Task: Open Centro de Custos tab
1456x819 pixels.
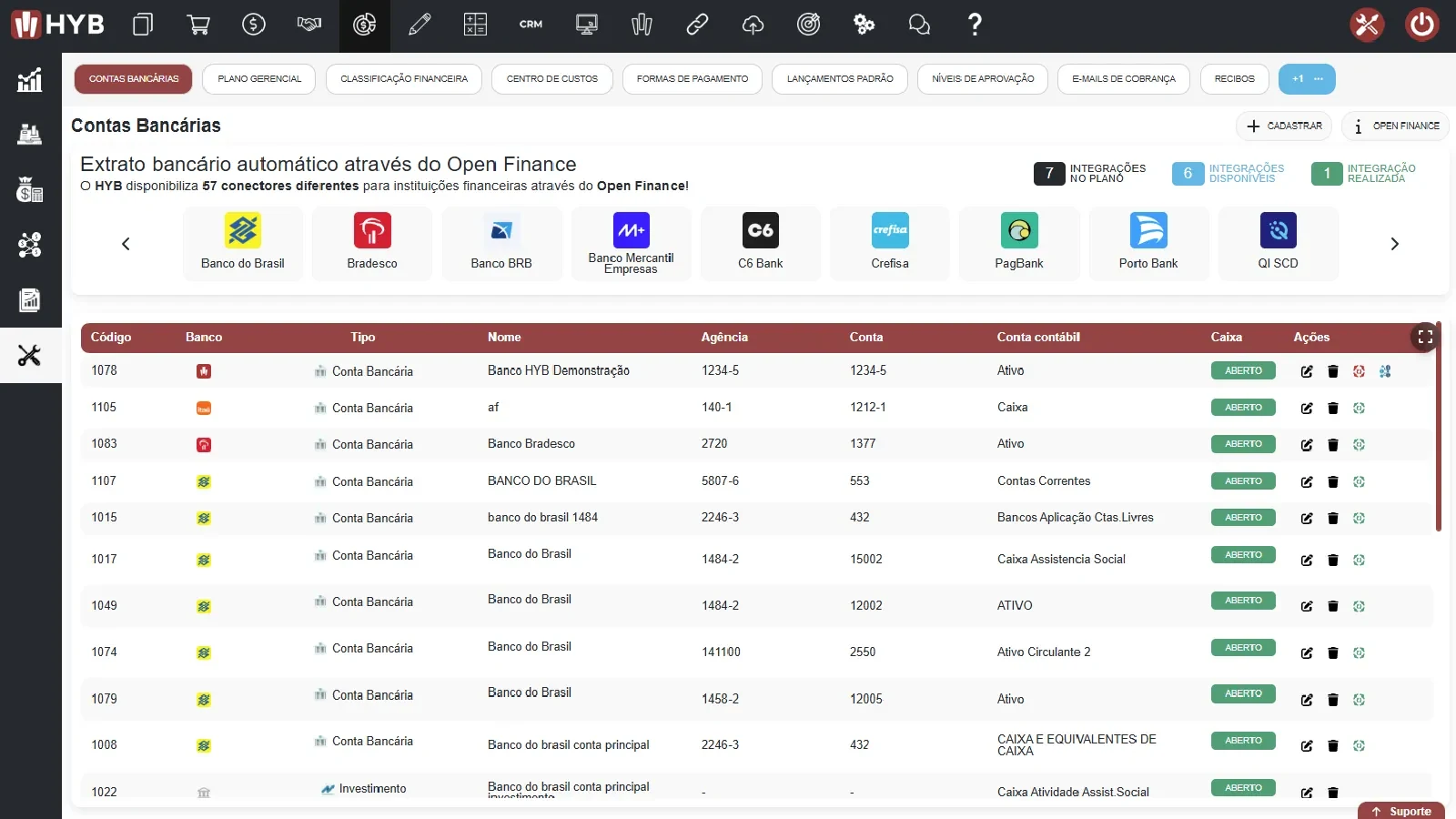Action: [x=552, y=79]
